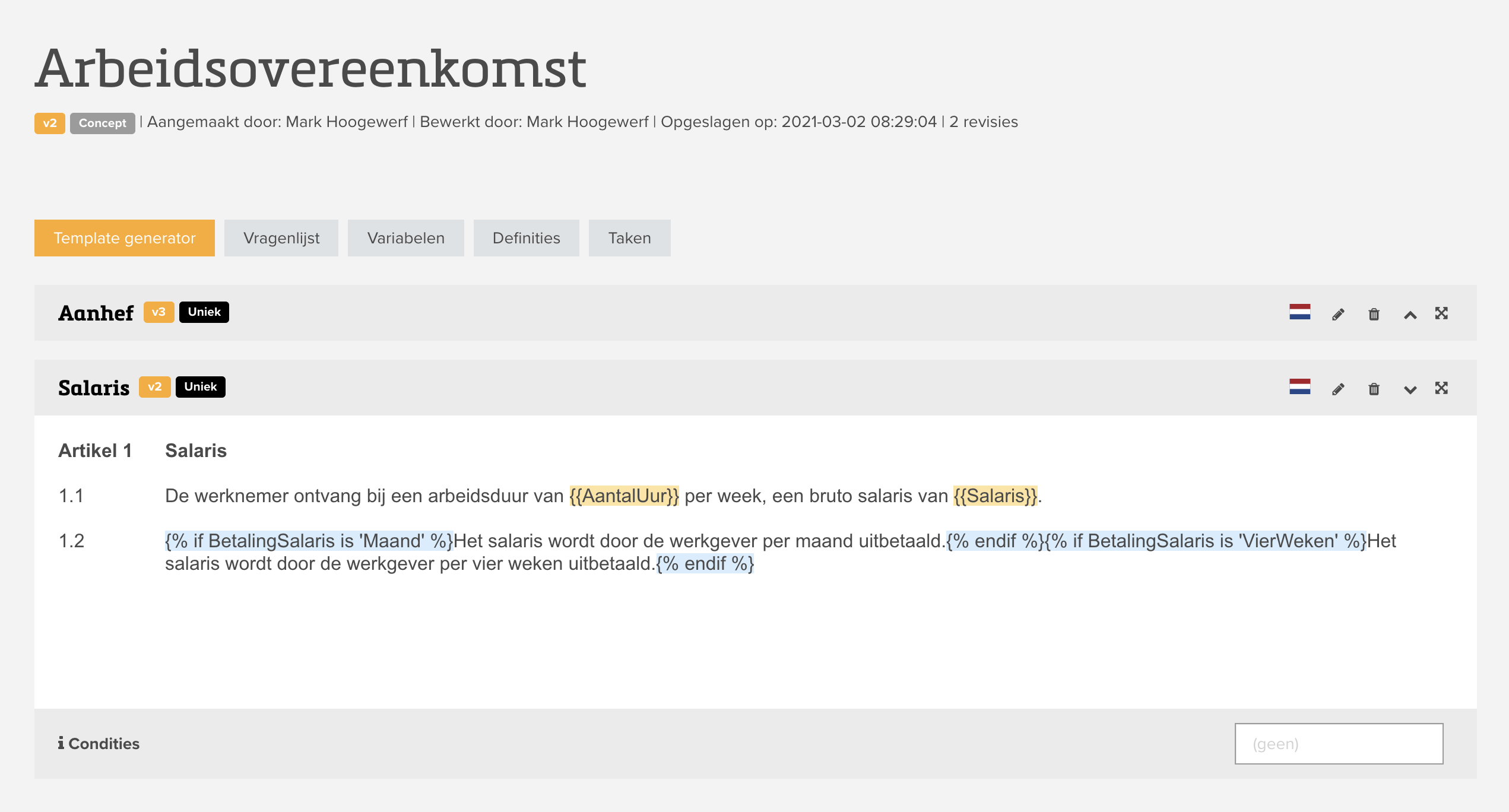
Task: Click "Bewerkt door: Mark Hoogewerf" text
Action: click(x=534, y=122)
